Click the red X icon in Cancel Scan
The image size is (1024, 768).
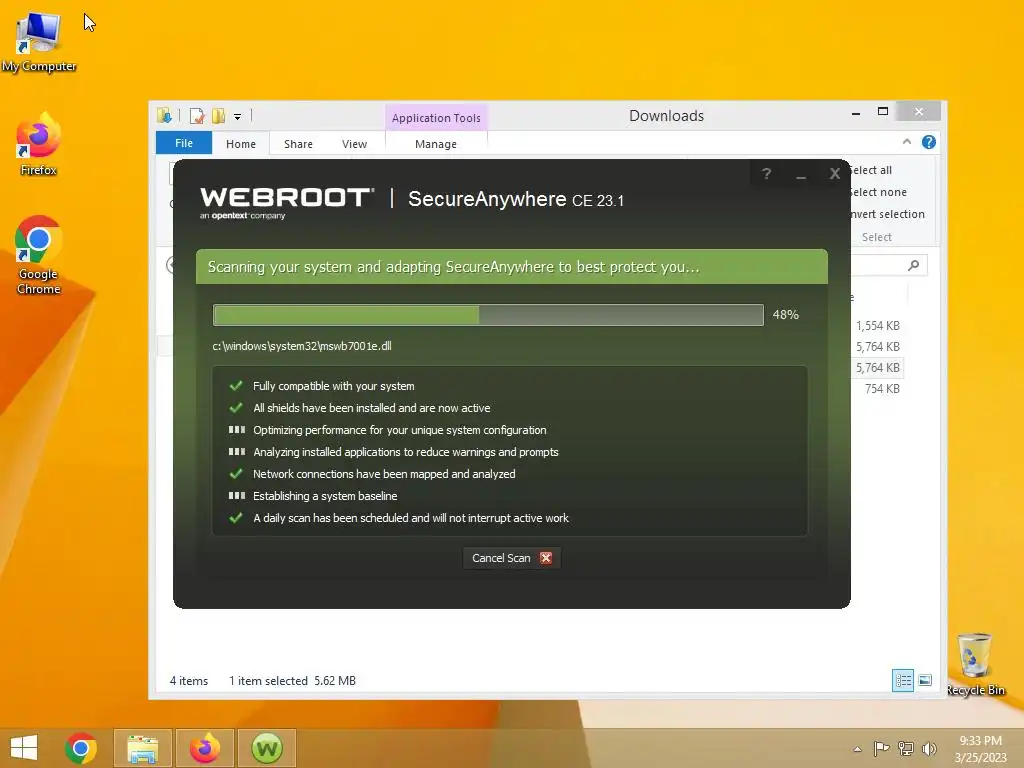point(546,558)
